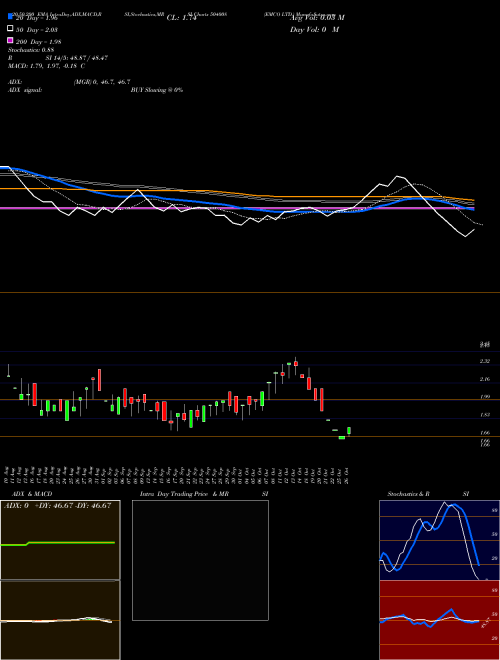Click the last green candlestick near 1.66
500x660 pixels.
[349, 431]
